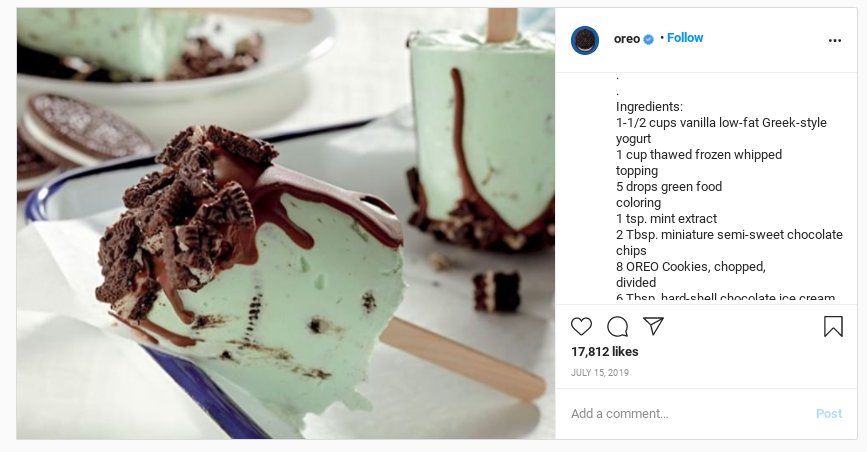Click the vanilla low-fat Greek-style yogurt line

pos(721,123)
